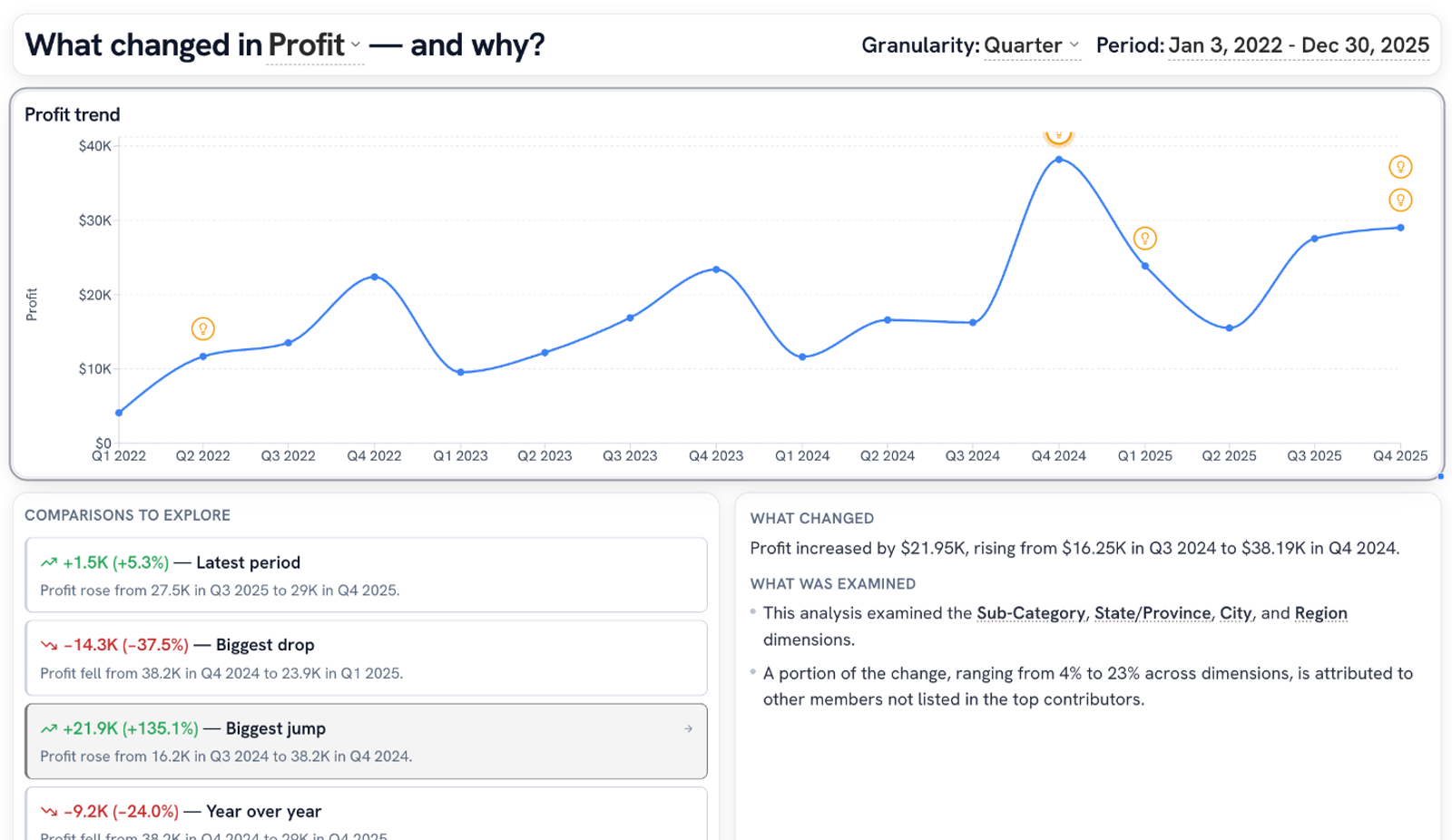
Task: Click the Q3 2024 data point on chart
Action: click(x=973, y=322)
